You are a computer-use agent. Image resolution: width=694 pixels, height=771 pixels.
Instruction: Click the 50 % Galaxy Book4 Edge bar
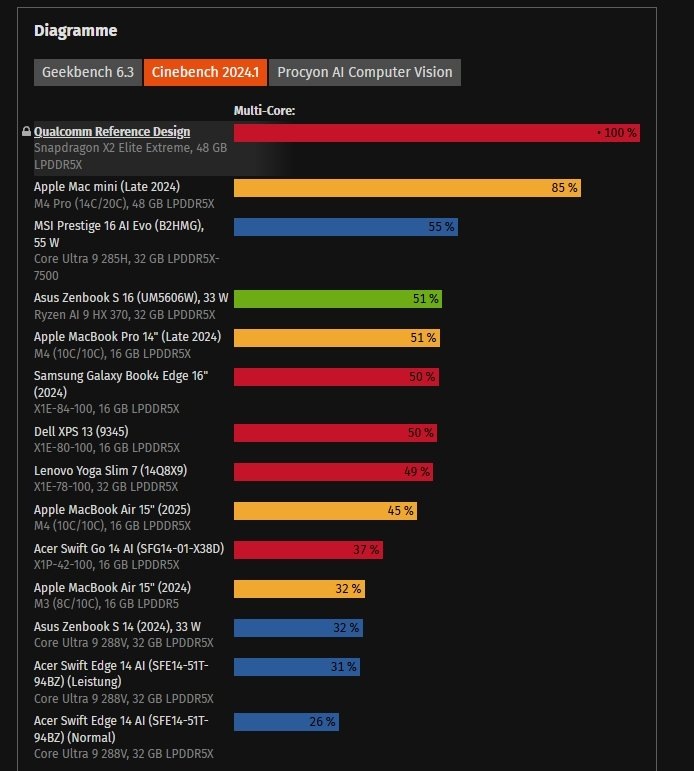336,377
